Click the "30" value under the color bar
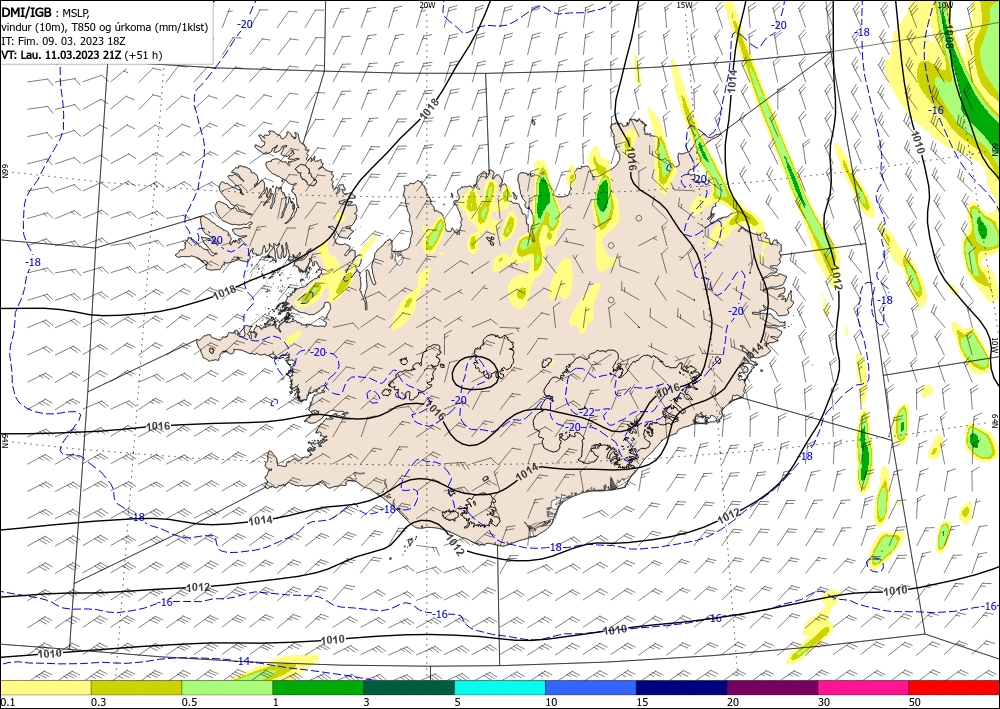 (824, 702)
